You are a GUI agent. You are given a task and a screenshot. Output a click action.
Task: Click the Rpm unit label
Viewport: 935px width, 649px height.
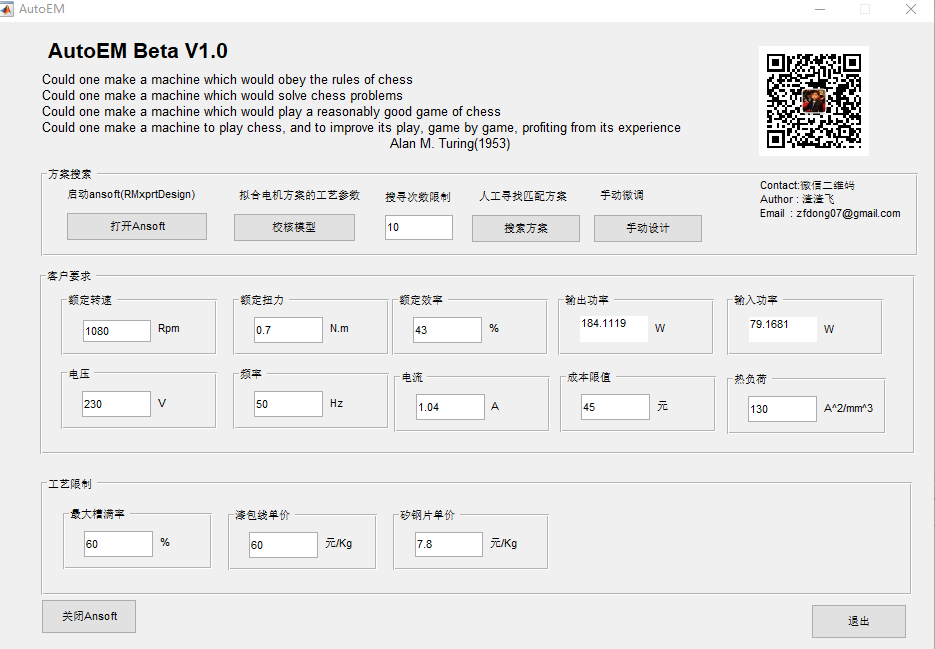[169, 329]
